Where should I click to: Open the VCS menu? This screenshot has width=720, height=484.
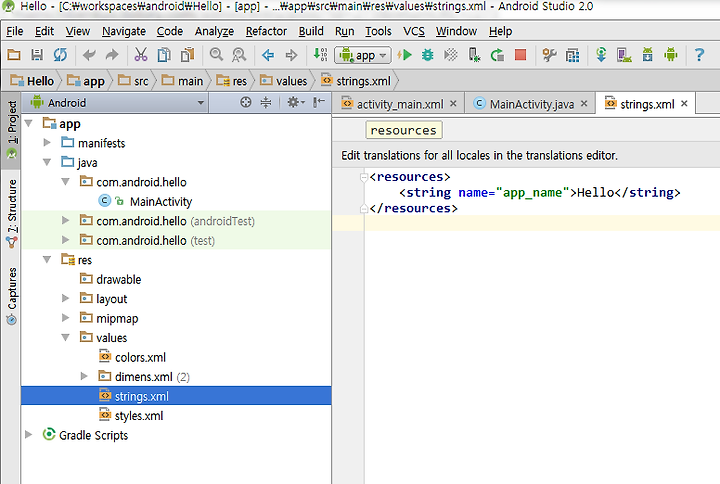(x=414, y=31)
